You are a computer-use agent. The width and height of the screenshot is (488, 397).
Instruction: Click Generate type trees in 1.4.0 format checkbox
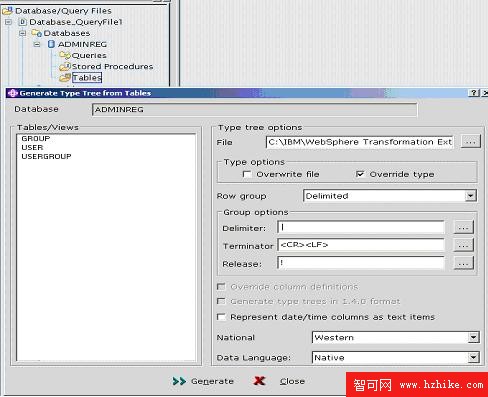point(221,301)
